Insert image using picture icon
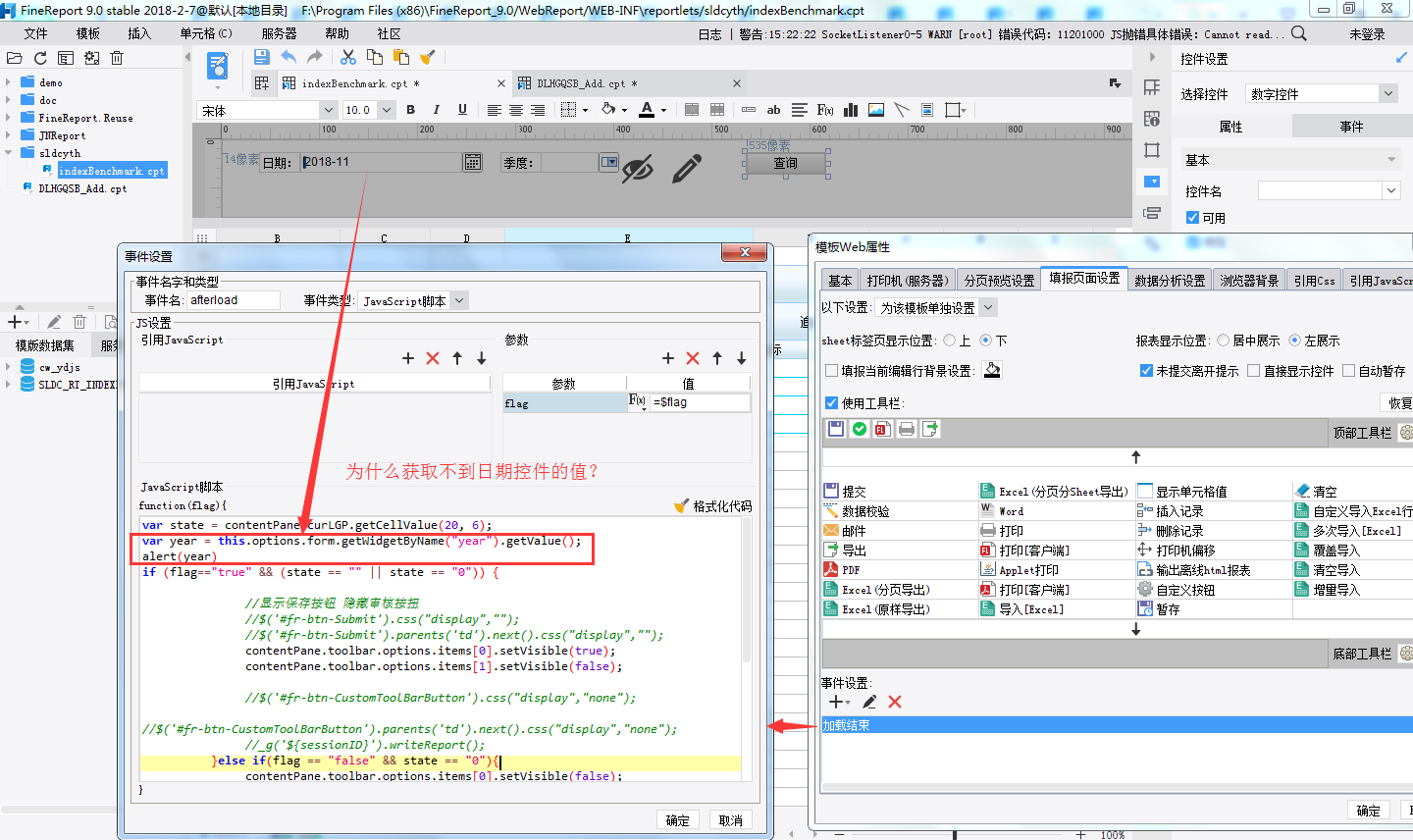This screenshot has height=840, width=1413. point(876,110)
